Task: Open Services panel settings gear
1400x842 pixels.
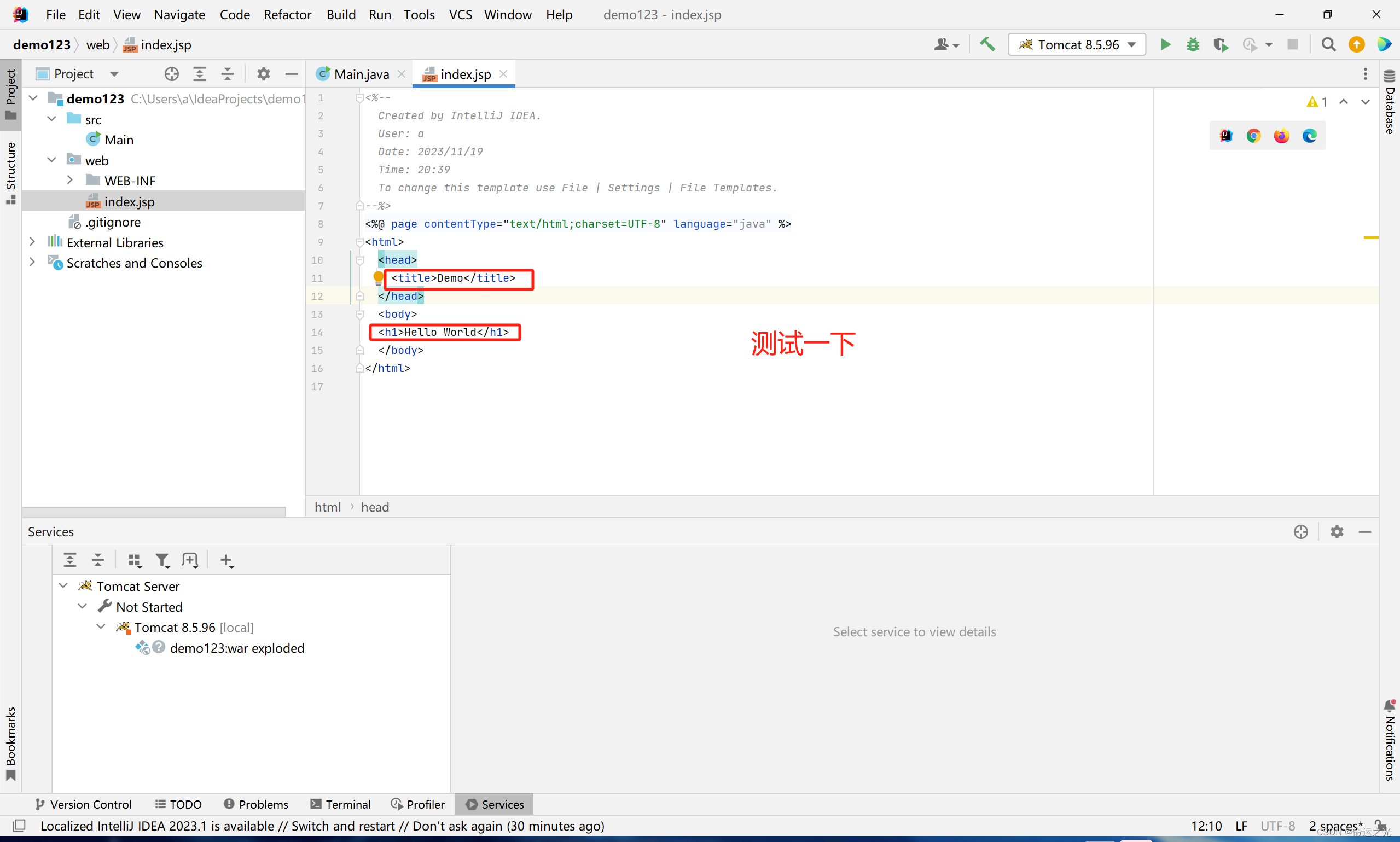Action: pyautogui.click(x=1337, y=531)
